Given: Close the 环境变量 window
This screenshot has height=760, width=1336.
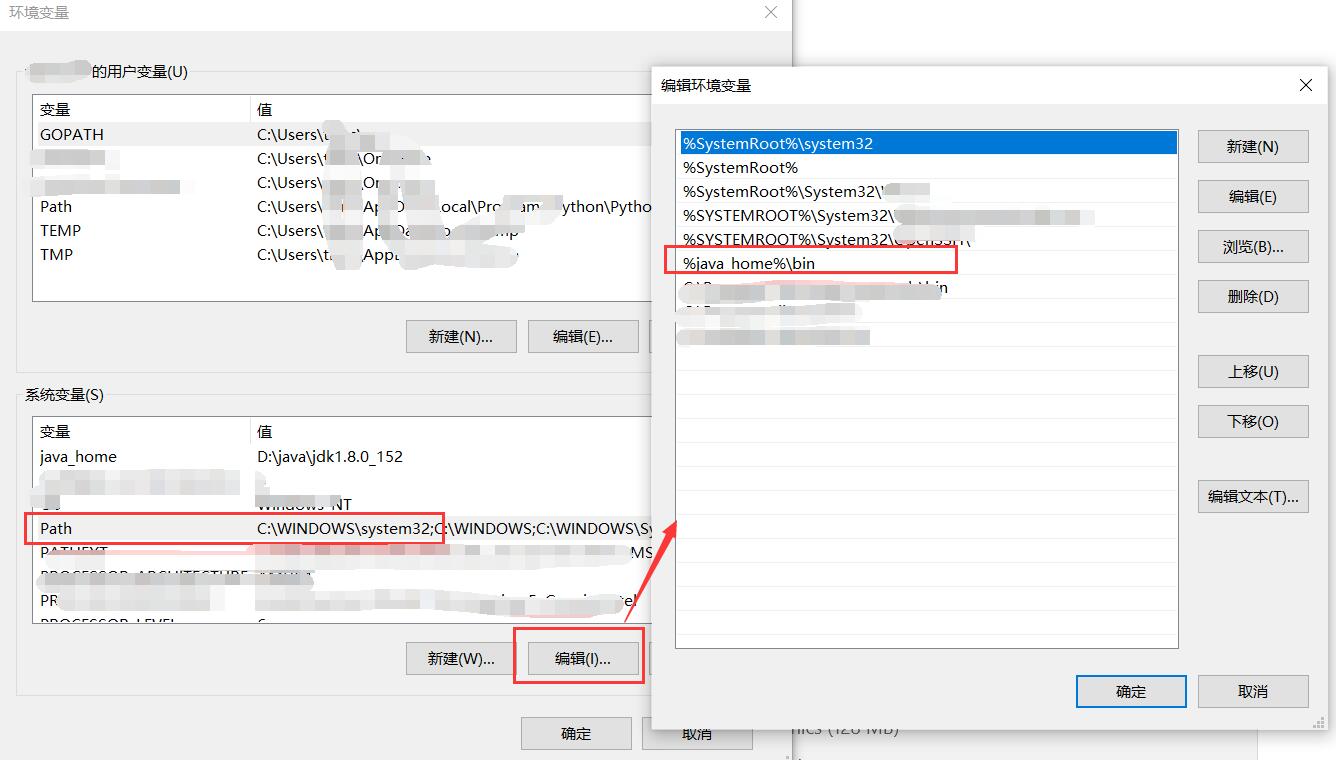Looking at the screenshot, I should click(x=770, y=13).
